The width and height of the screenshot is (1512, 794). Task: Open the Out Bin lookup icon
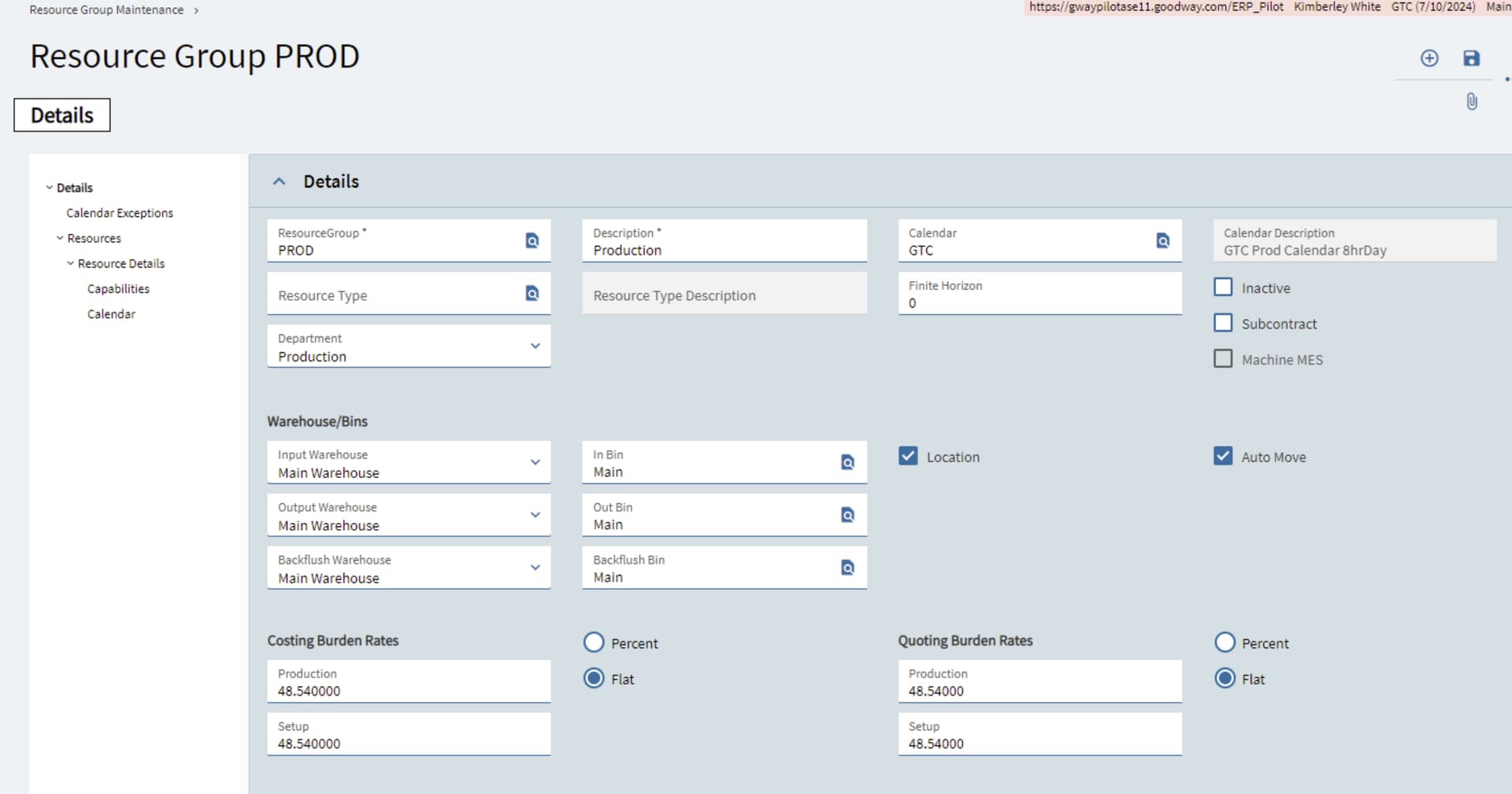847,515
